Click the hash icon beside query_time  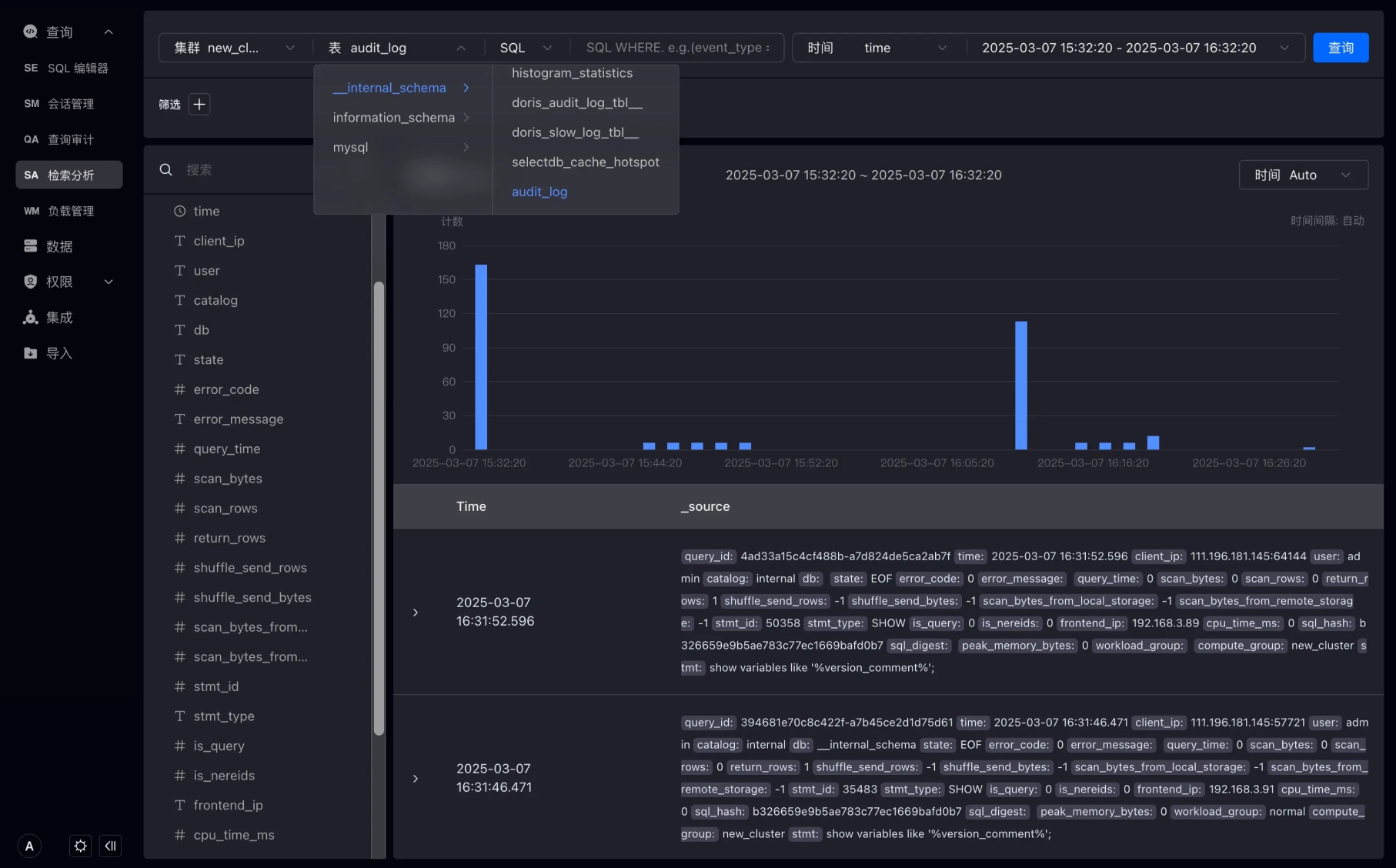tap(179, 449)
